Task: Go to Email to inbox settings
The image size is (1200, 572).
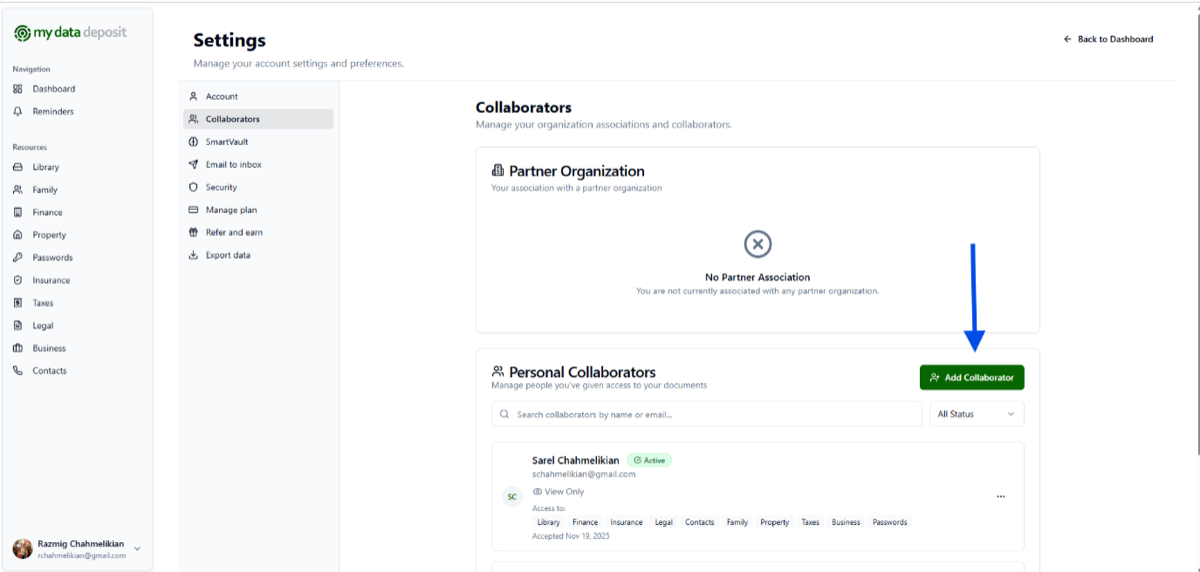Action: (x=258, y=164)
